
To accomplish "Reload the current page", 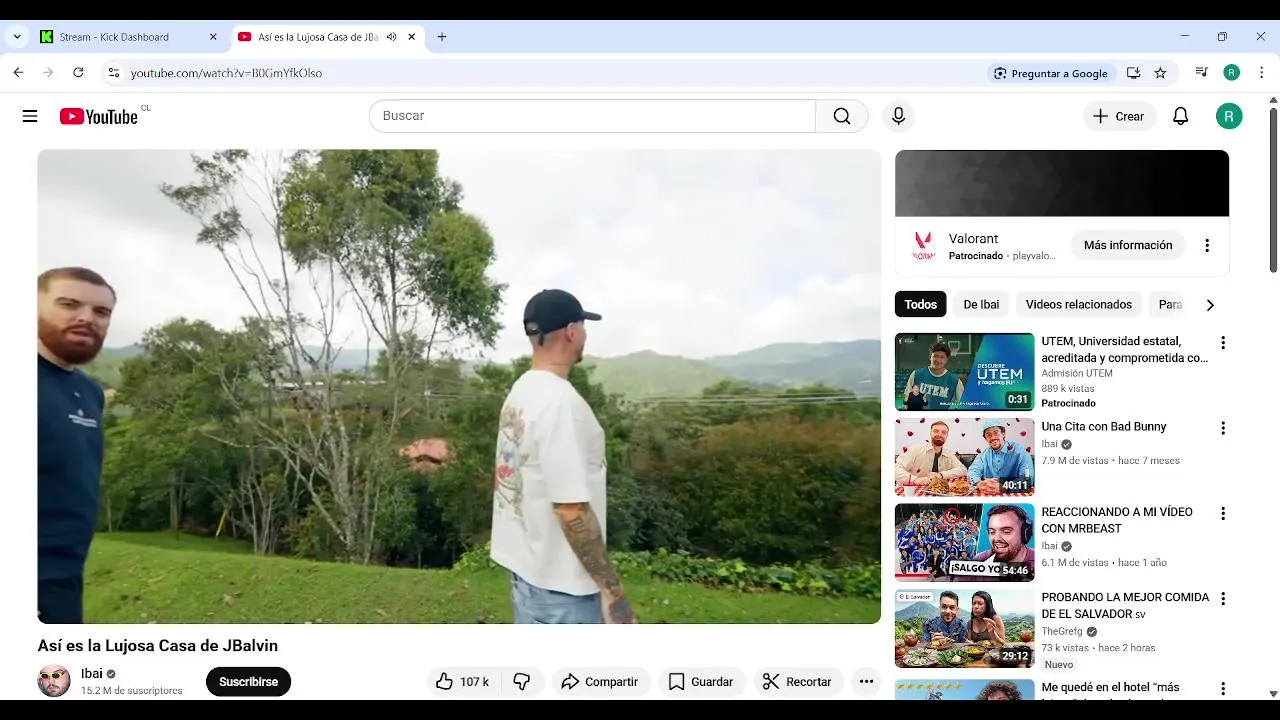I will coord(78,73).
